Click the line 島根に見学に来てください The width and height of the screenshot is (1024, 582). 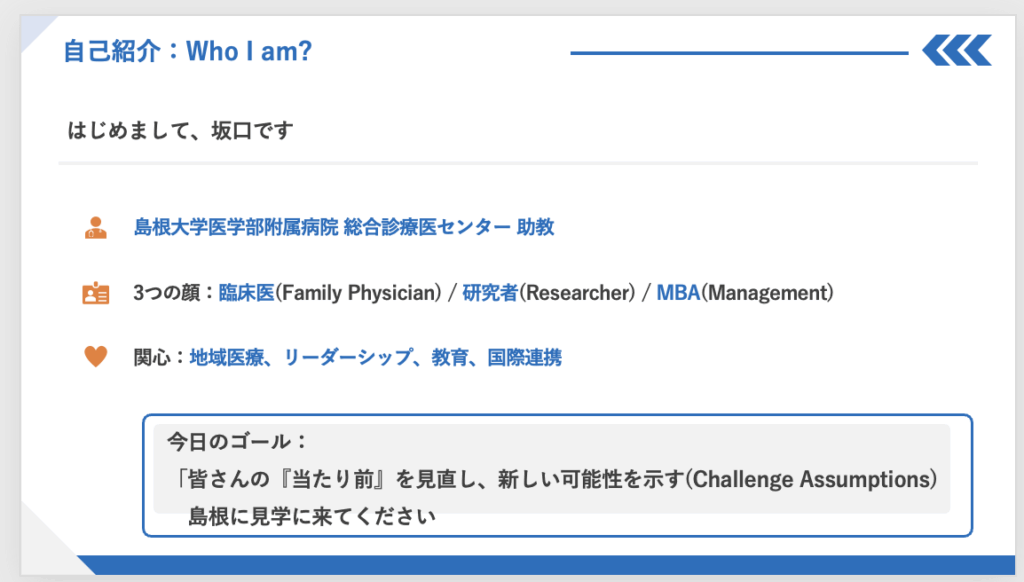(312, 518)
